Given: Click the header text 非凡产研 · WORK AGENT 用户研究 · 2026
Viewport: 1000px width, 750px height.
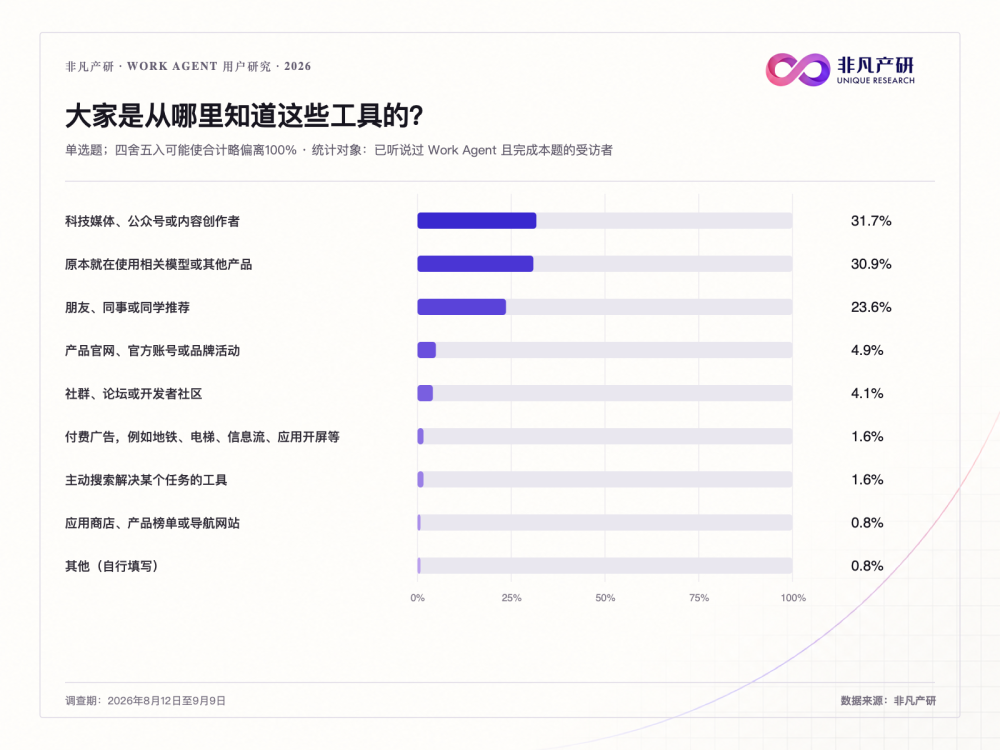Looking at the screenshot, I should click(x=188, y=66).
